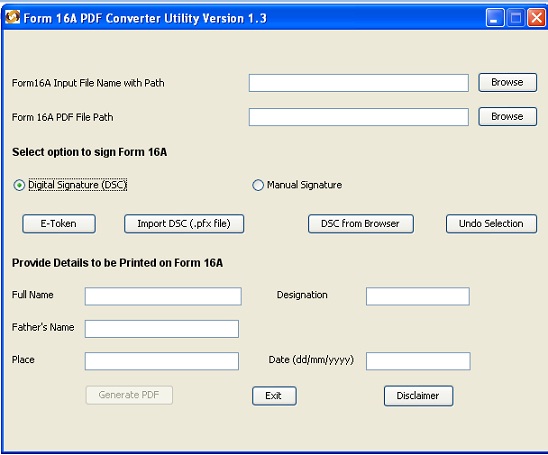Viewport: 548px width, 455px height.
Task: Minimize the Form 16A converter window
Action: (x=495, y=18)
